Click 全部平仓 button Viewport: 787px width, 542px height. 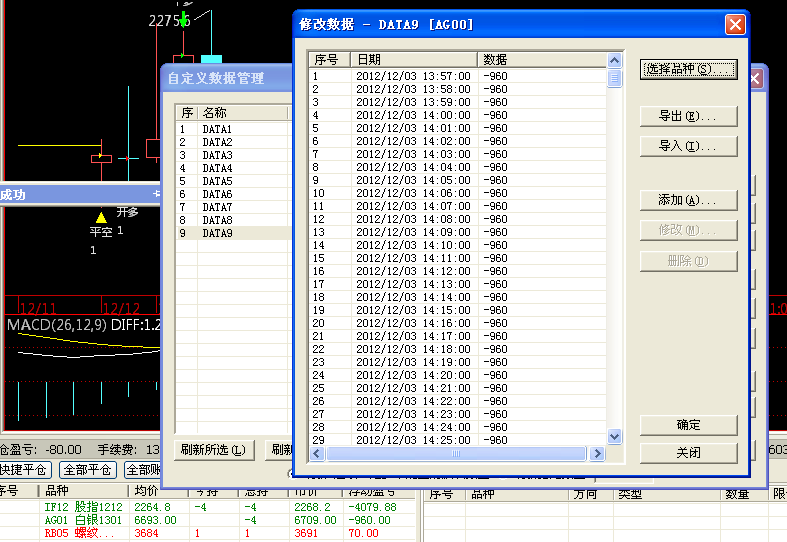tap(88, 470)
